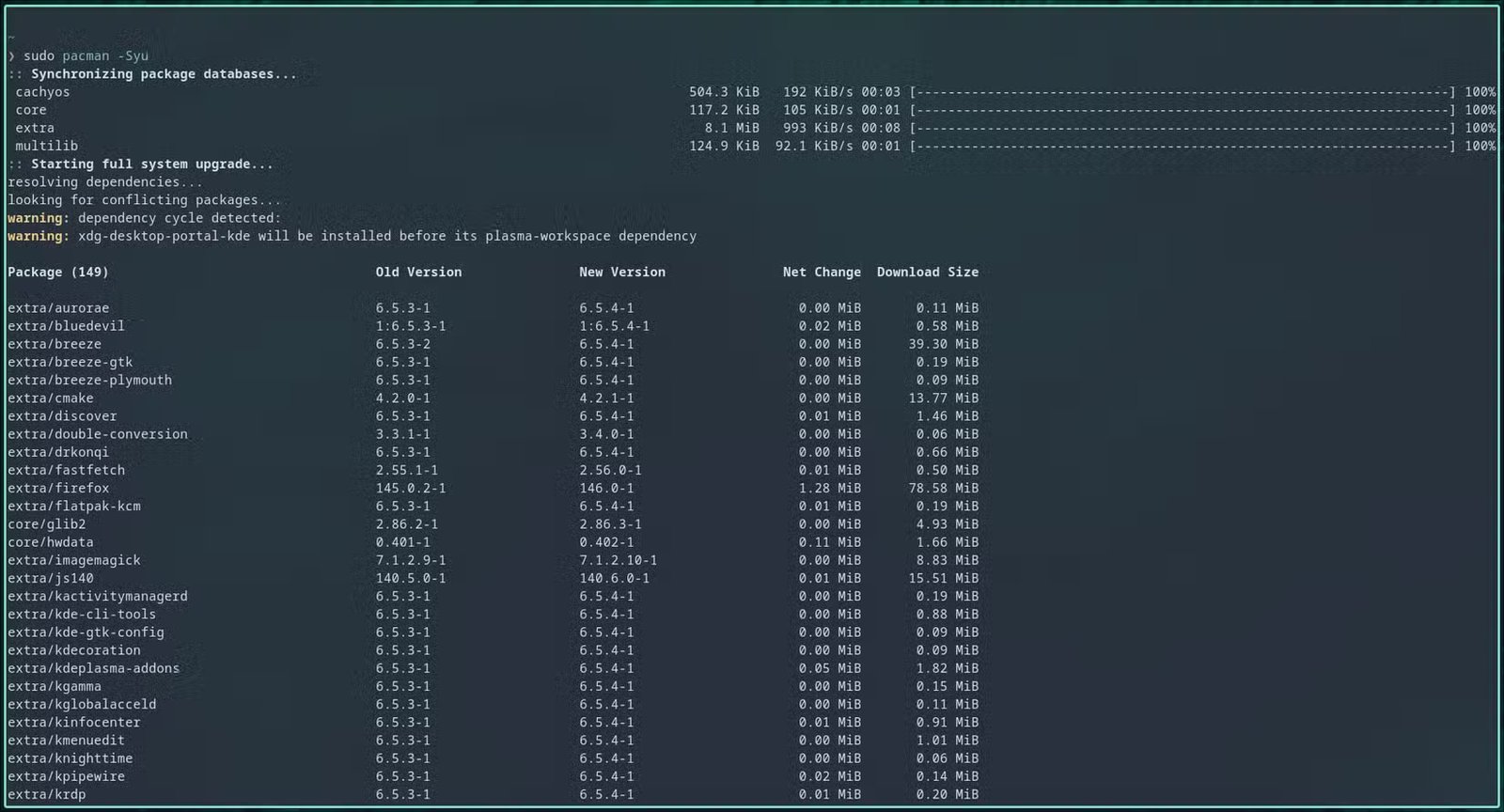Click the cachyos download progress bar
1504x812 pixels.
pos(1183,92)
